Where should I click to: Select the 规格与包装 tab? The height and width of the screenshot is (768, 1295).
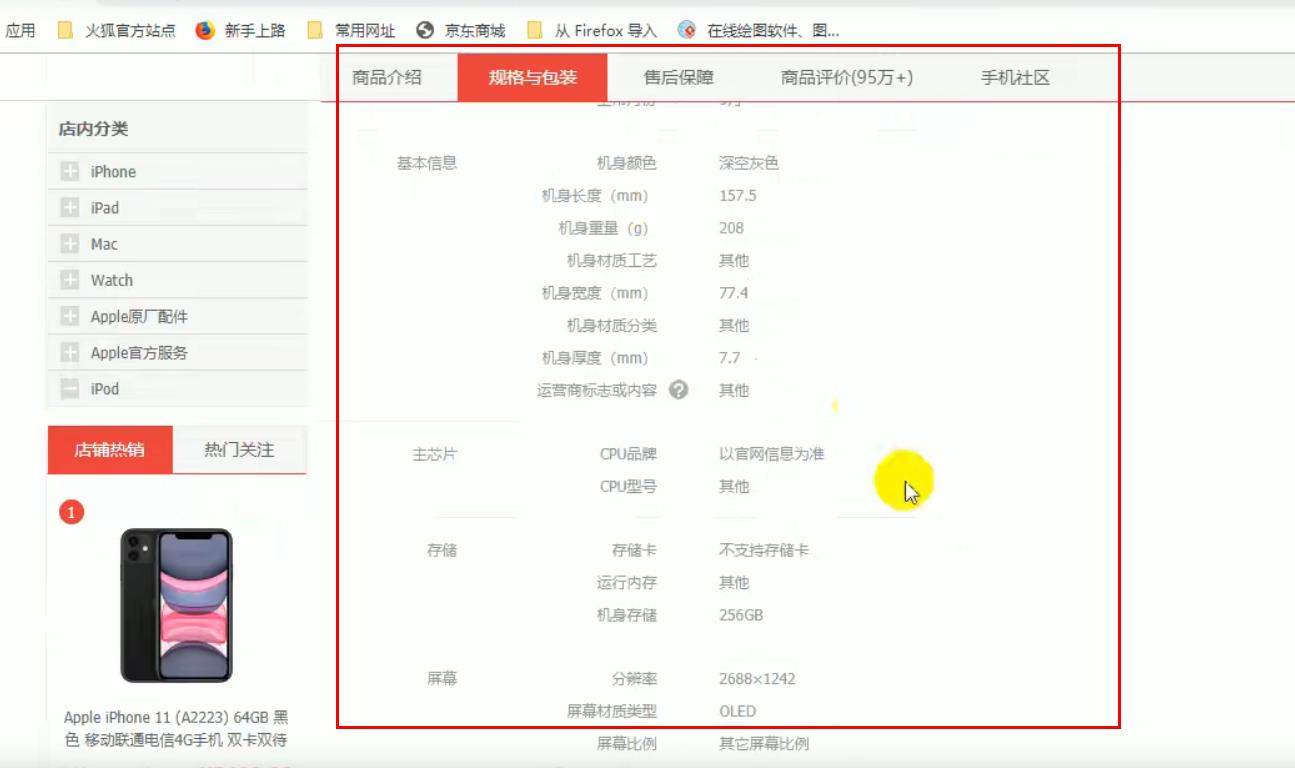click(533, 77)
